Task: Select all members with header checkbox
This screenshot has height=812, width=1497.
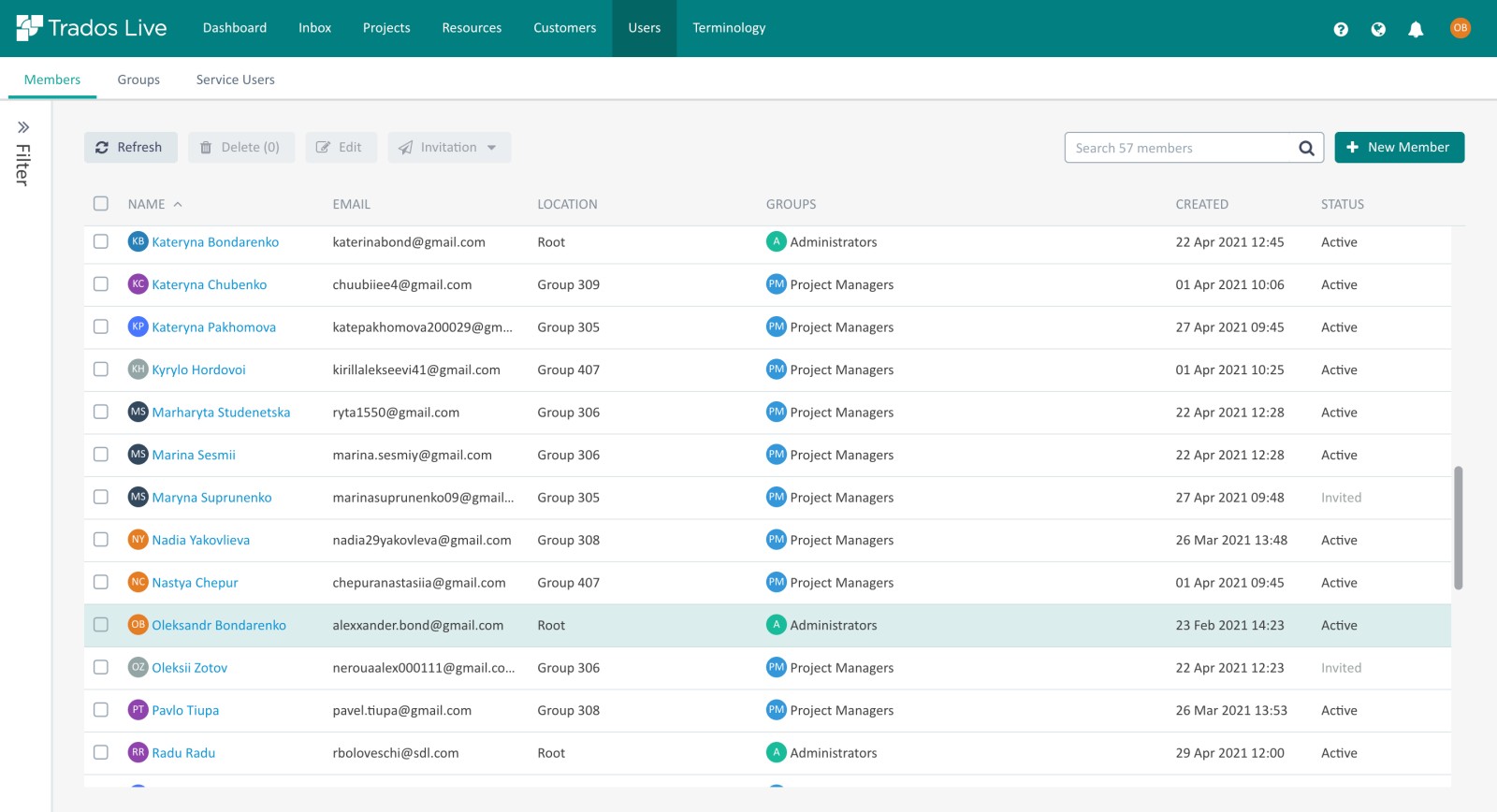Action: click(101, 204)
